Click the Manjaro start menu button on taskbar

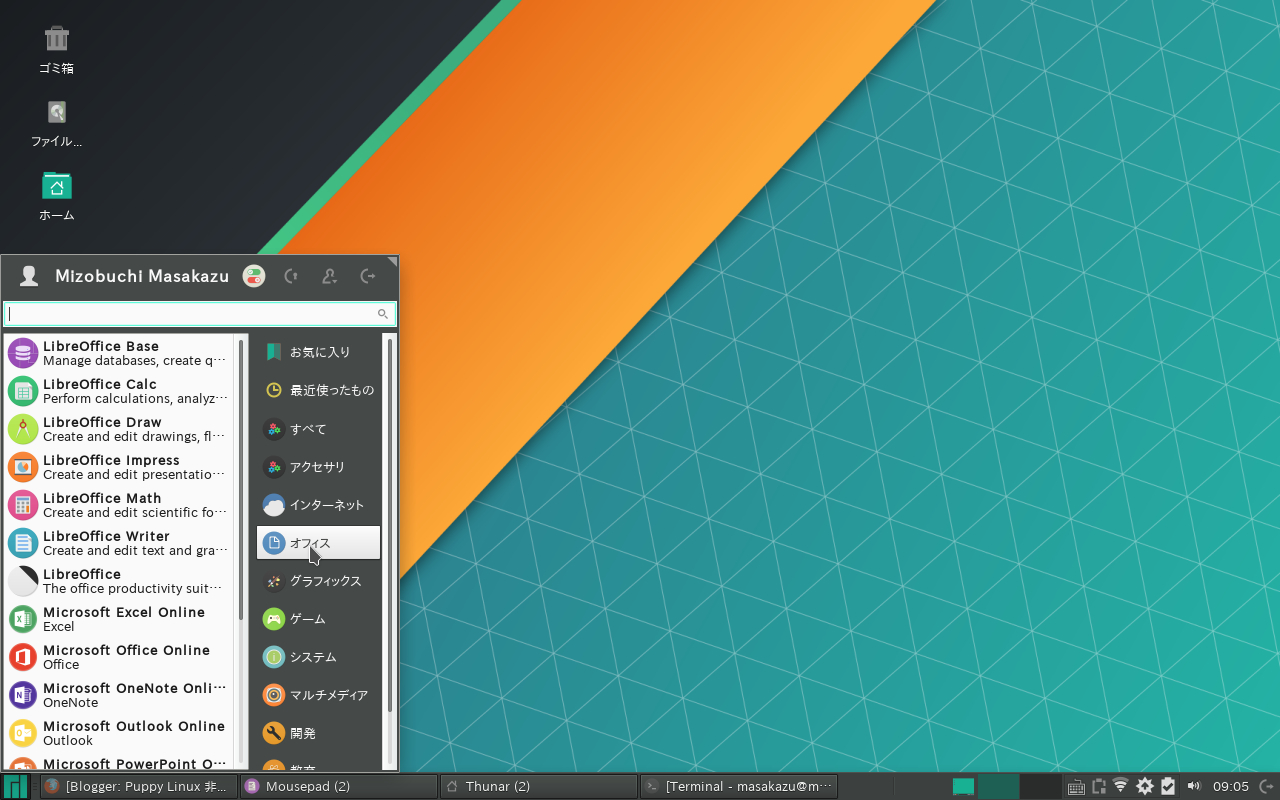pyautogui.click(x=16, y=786)
